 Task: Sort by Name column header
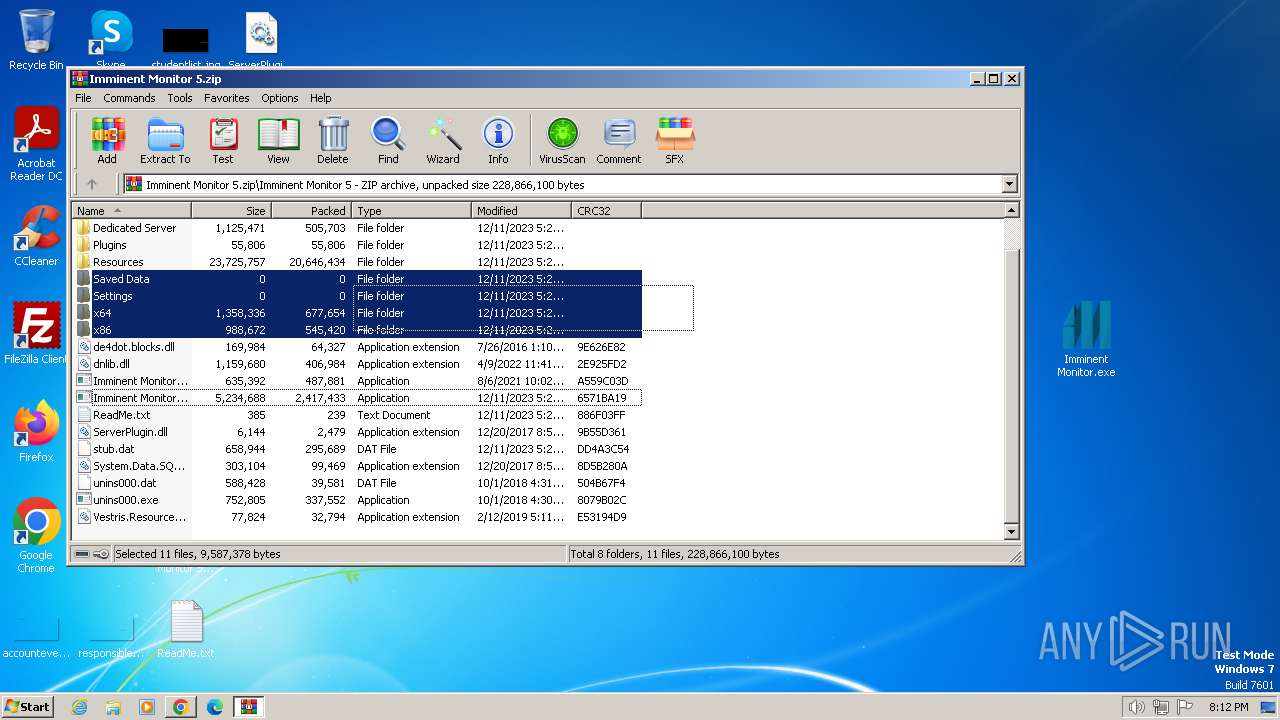coord(132,210)
